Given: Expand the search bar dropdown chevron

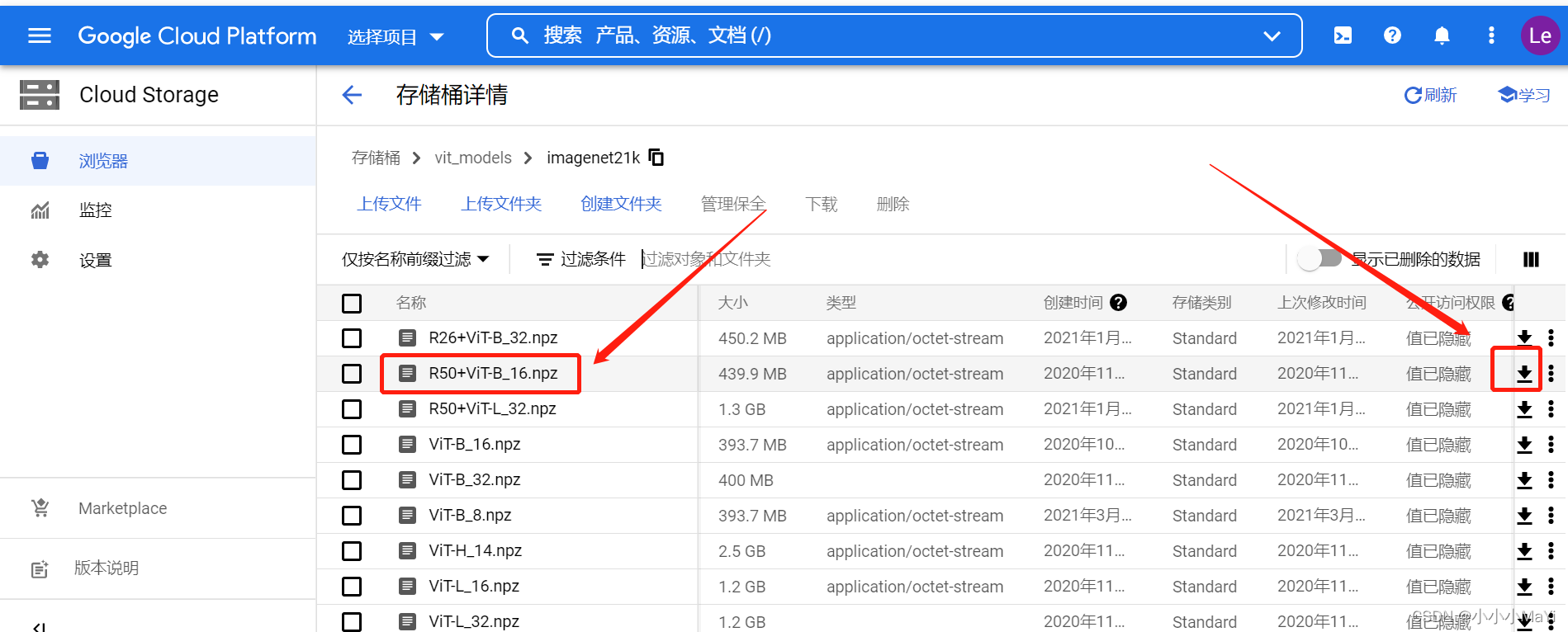Looking at the screenshot, I should click(x=1272, y=35).
